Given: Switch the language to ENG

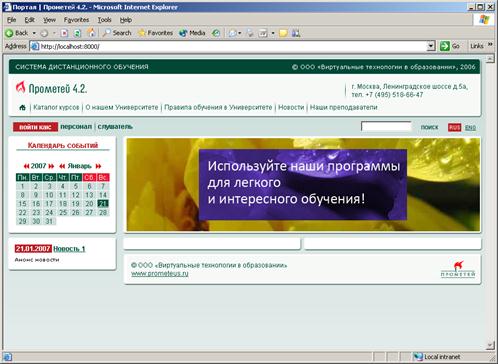Looking at the screenshot, I should [470, 128].
